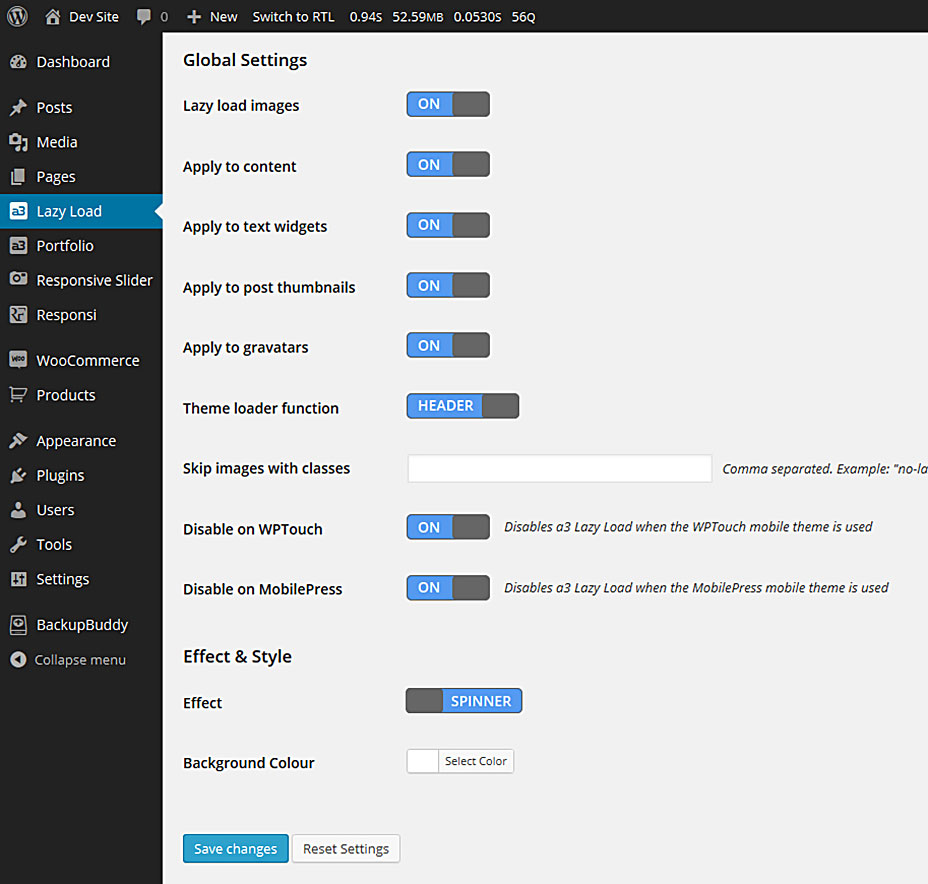This screenshot has width=928, height=884.
Task: Turn off Apply to gravatars toggle
Action: (448, 346)
